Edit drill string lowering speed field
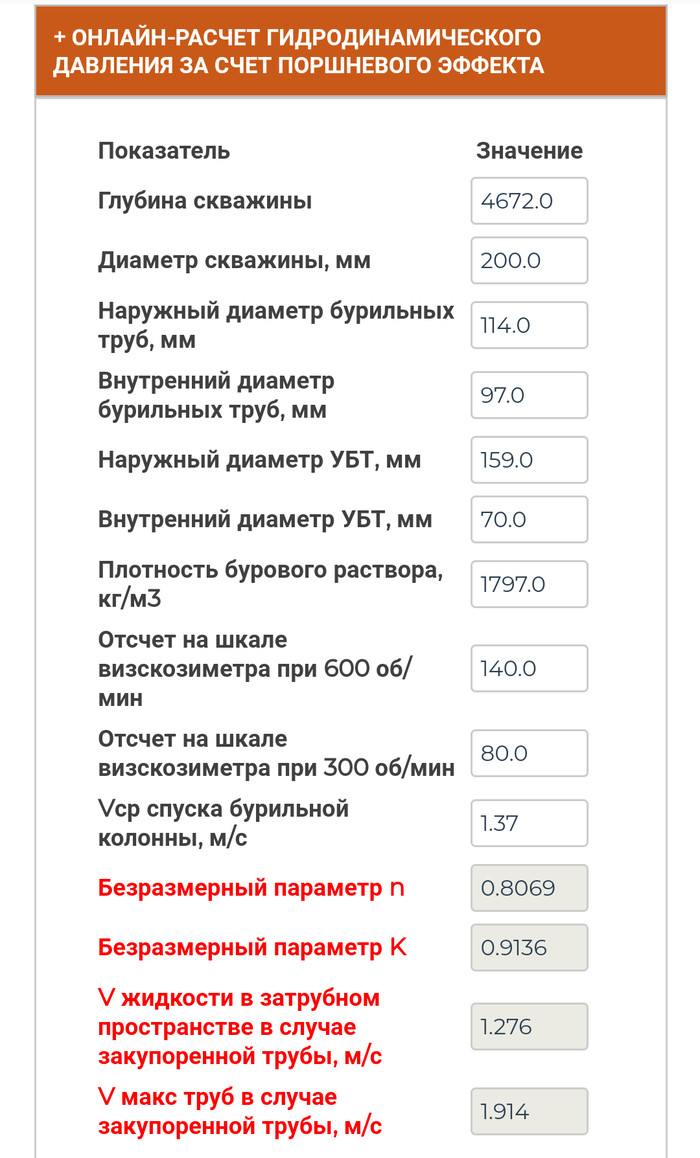Image resolution: width=700 pixels, height=1158 pixels. (x=529, y=823)
